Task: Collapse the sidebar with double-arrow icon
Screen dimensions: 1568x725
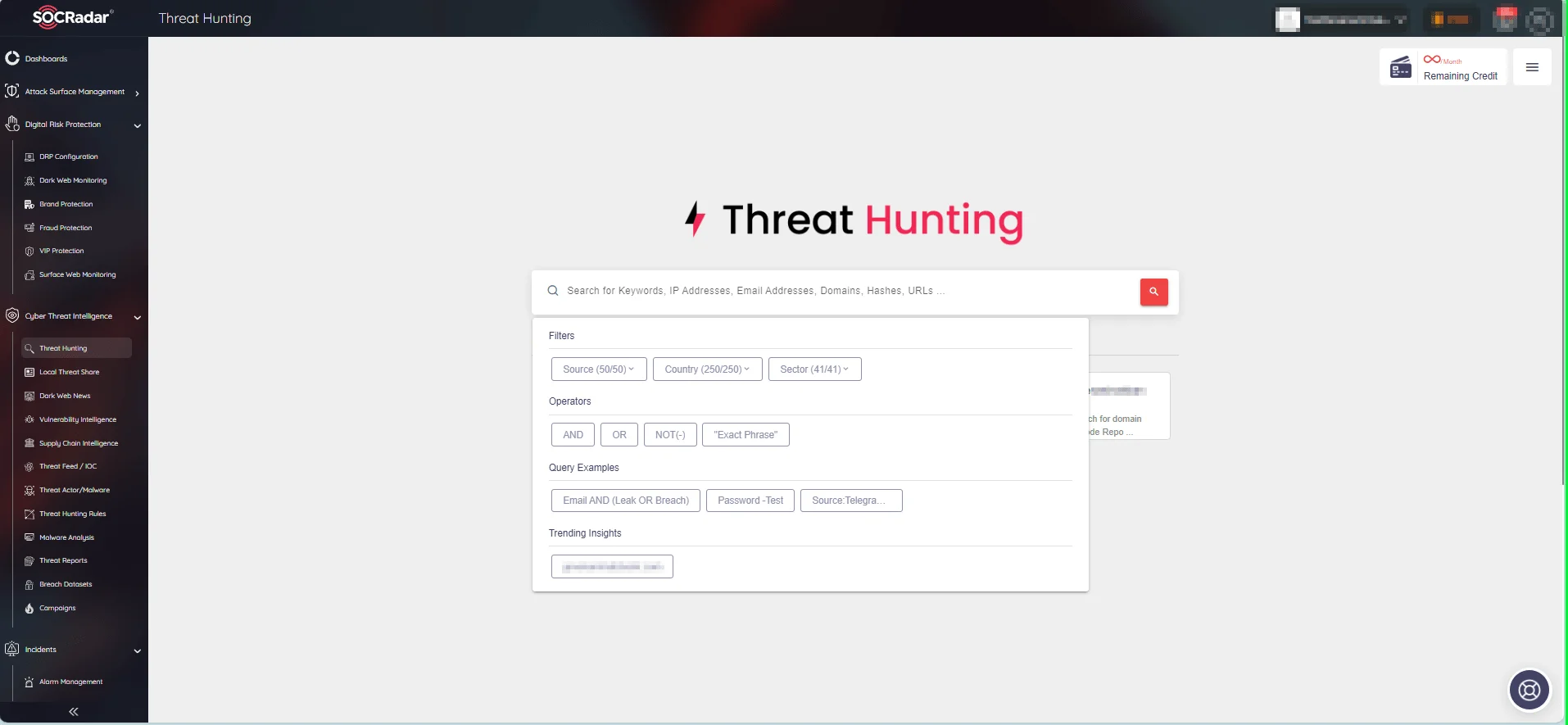Action: coord(74,712)
